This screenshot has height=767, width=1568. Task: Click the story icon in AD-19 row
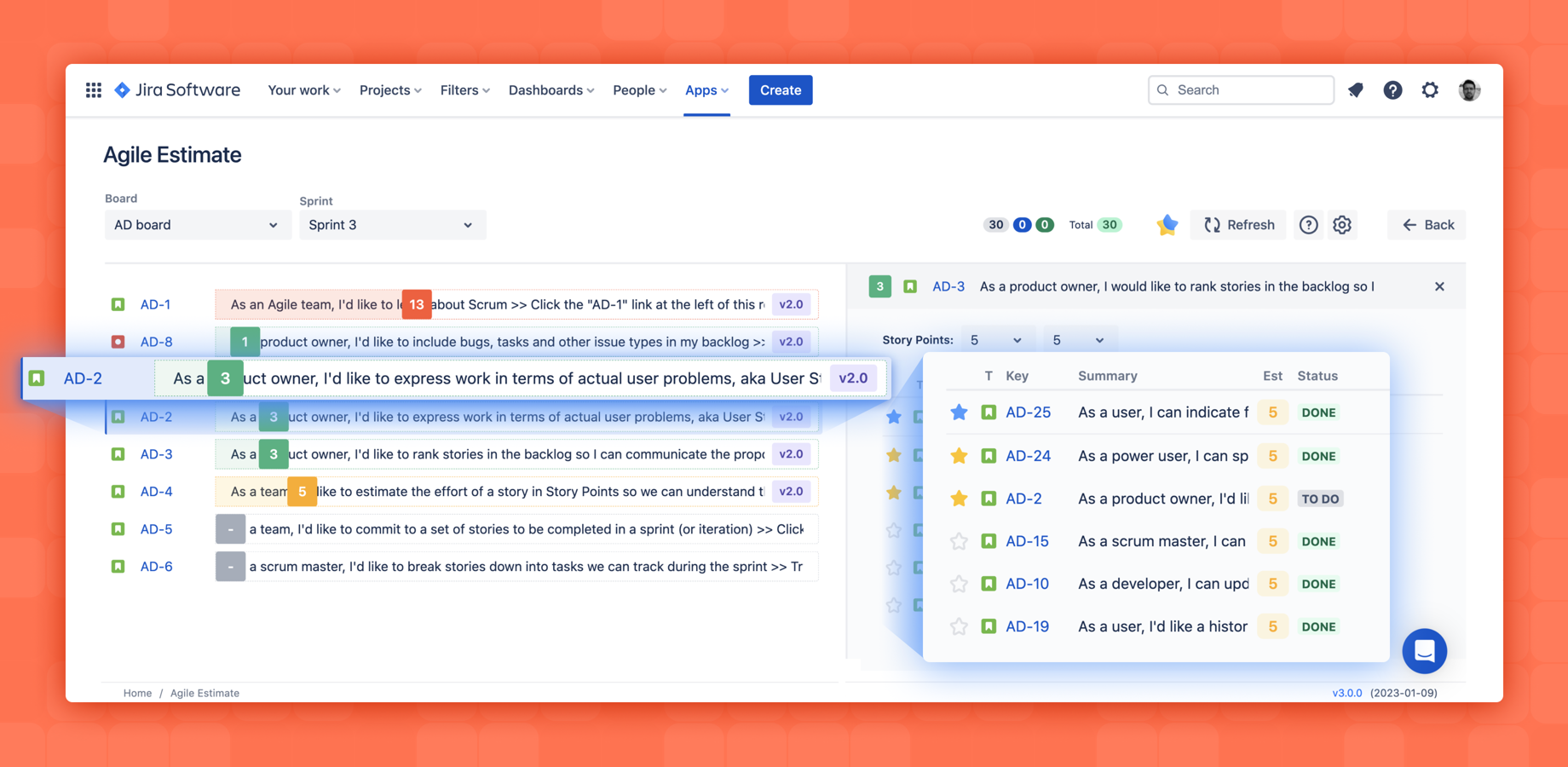989,626
